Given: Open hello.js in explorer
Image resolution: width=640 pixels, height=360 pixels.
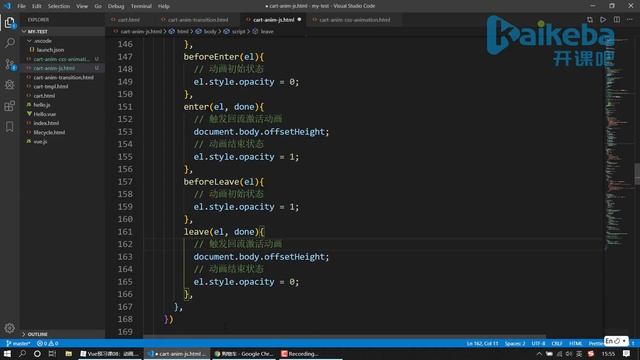Looking at the screenshot, I should click(42, 105).
